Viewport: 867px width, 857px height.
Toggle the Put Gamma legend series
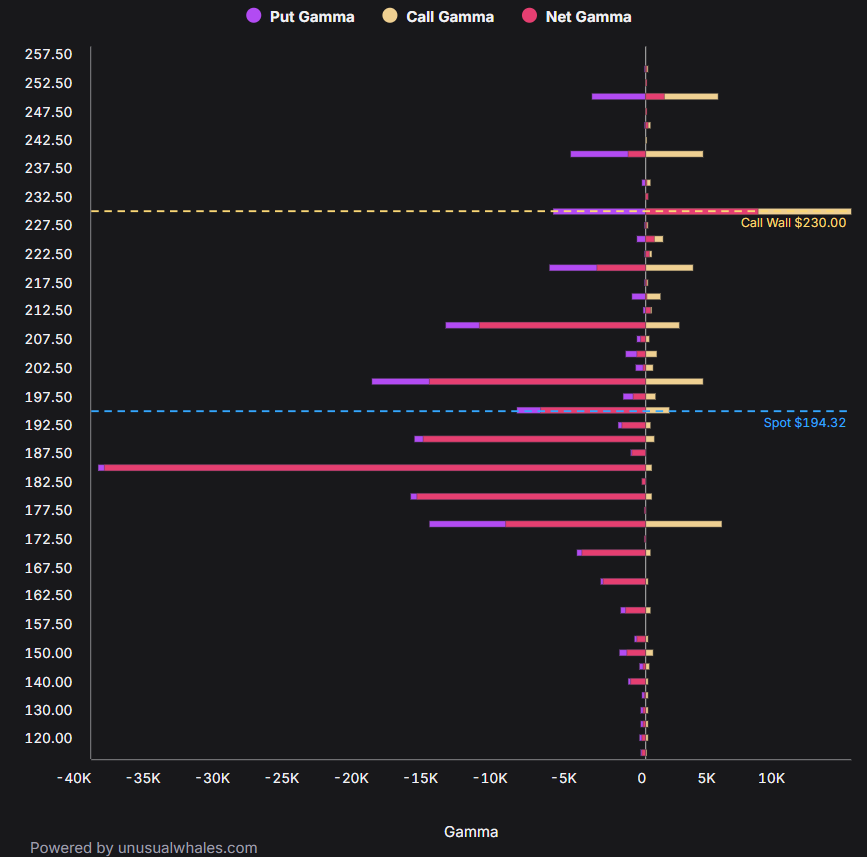pyautogui.click(x=300, y=17)
